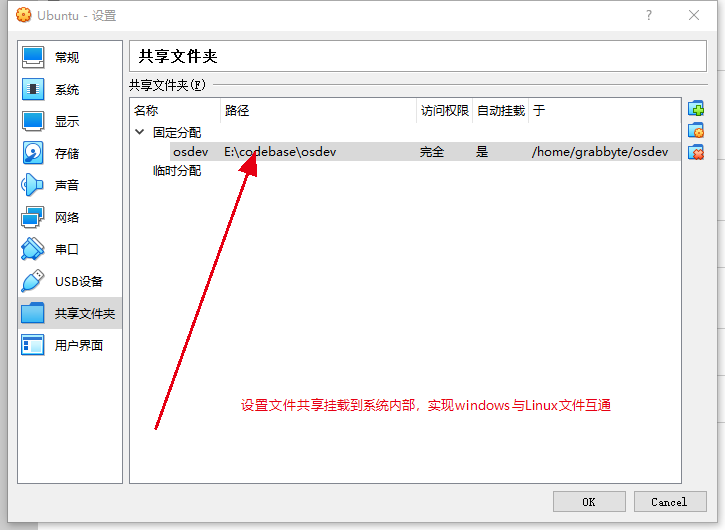Click the remove shared folder icon
This screenshot has height=530, width=725.
click(696, 152)
